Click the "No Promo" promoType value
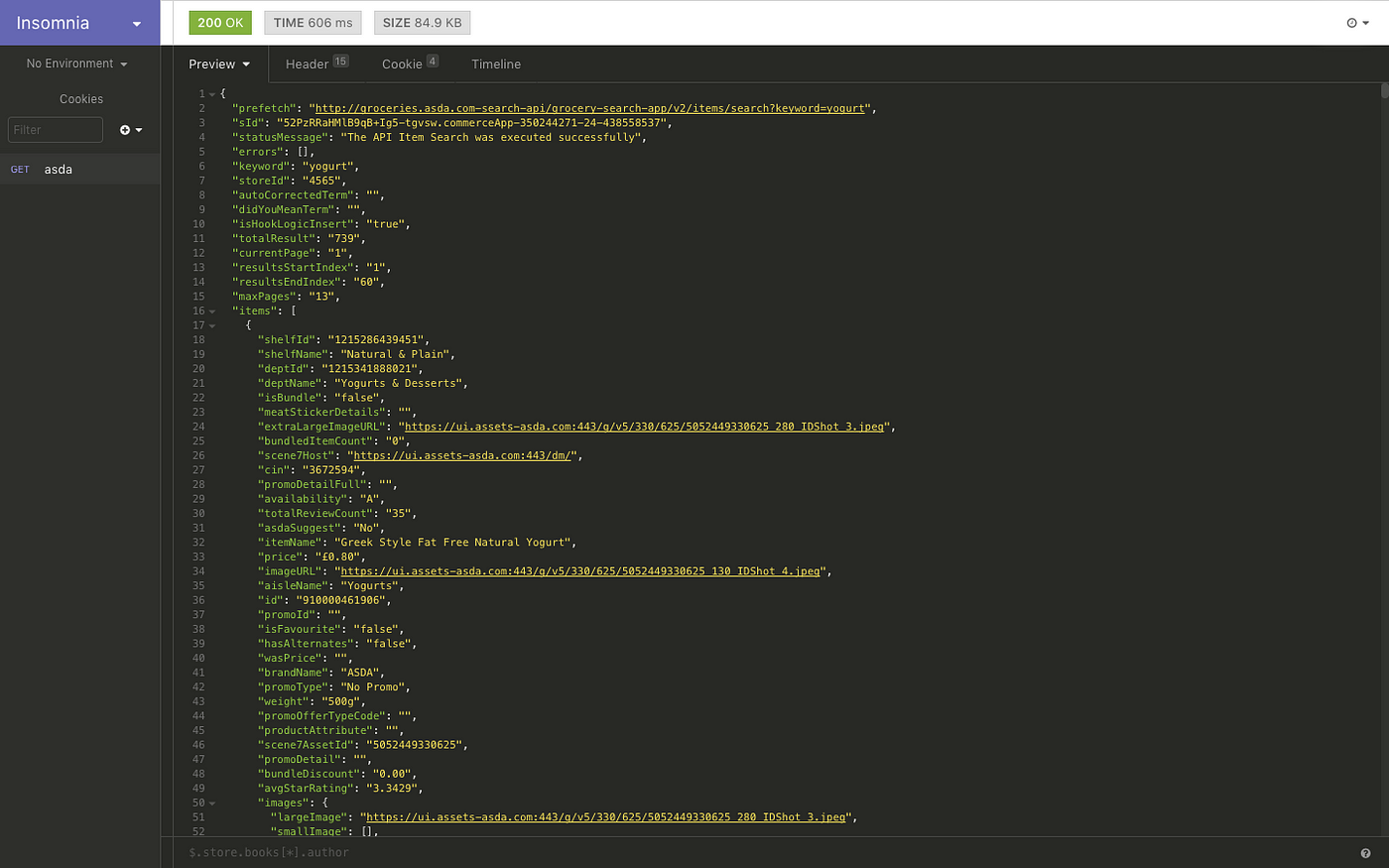Screen dimensions: 1389x868 pos(372,686)
